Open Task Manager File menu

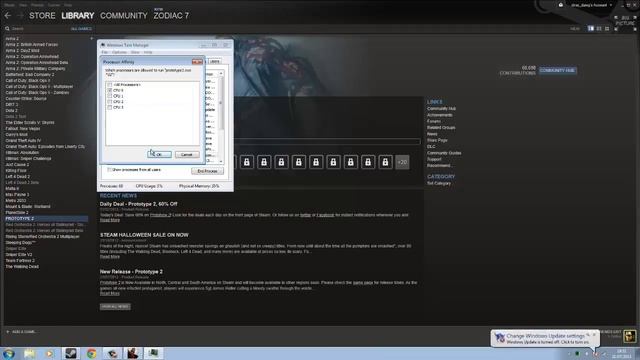click(104, 52)
